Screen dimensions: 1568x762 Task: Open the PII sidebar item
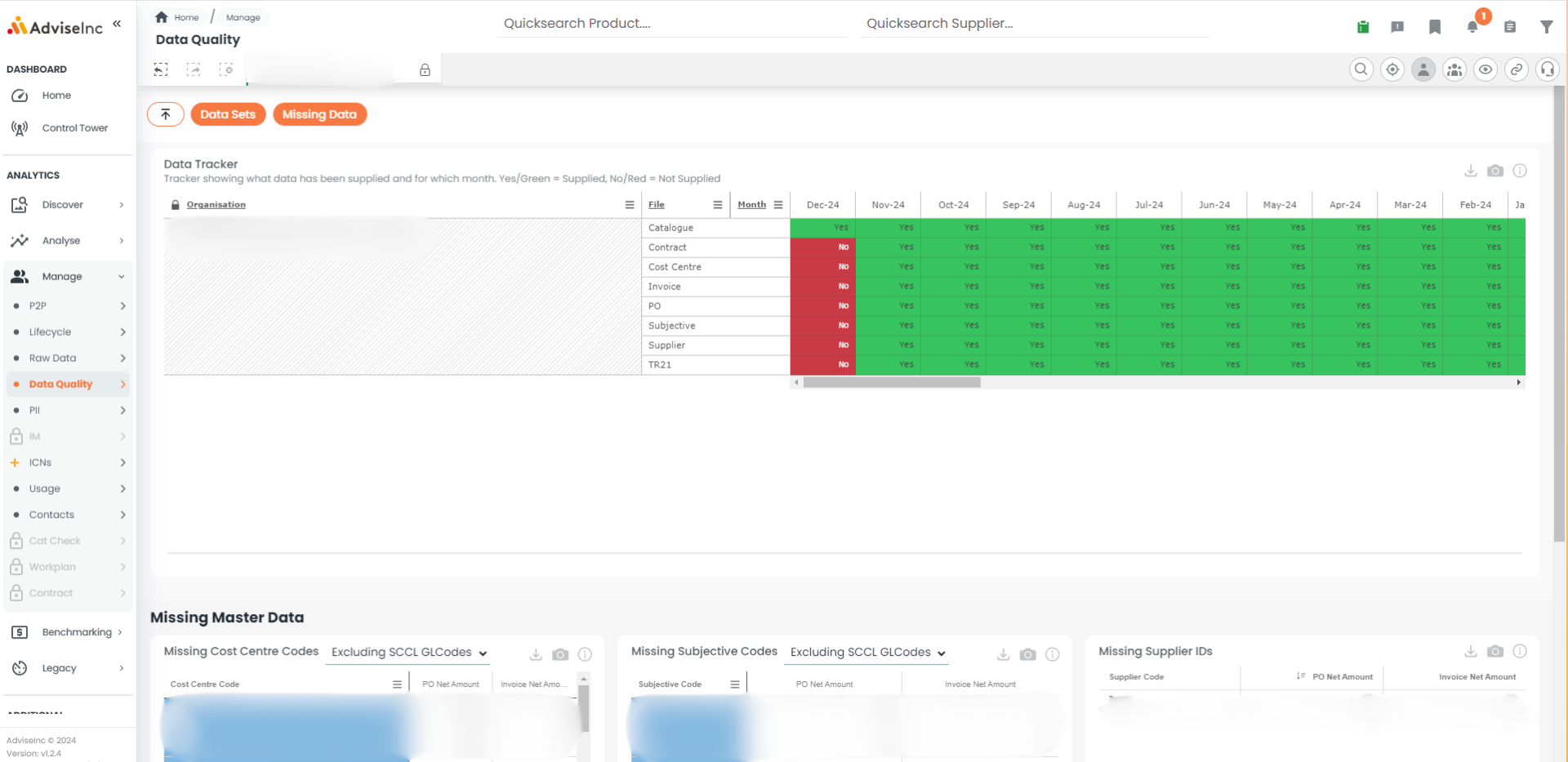tap(69, 411)
